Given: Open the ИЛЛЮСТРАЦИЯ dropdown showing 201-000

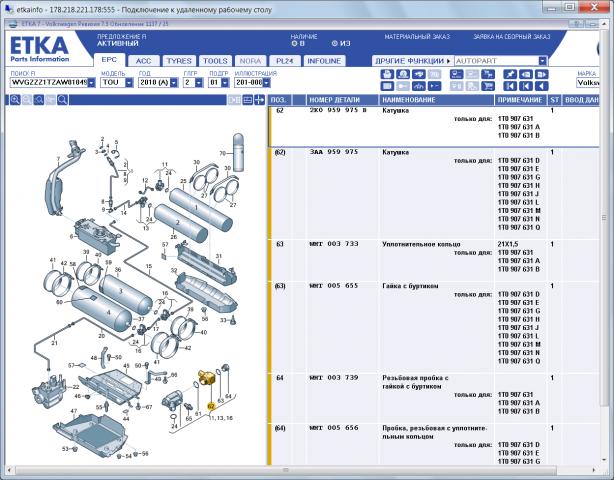Looking at the screenshot, I should click(x=266, y=83).
